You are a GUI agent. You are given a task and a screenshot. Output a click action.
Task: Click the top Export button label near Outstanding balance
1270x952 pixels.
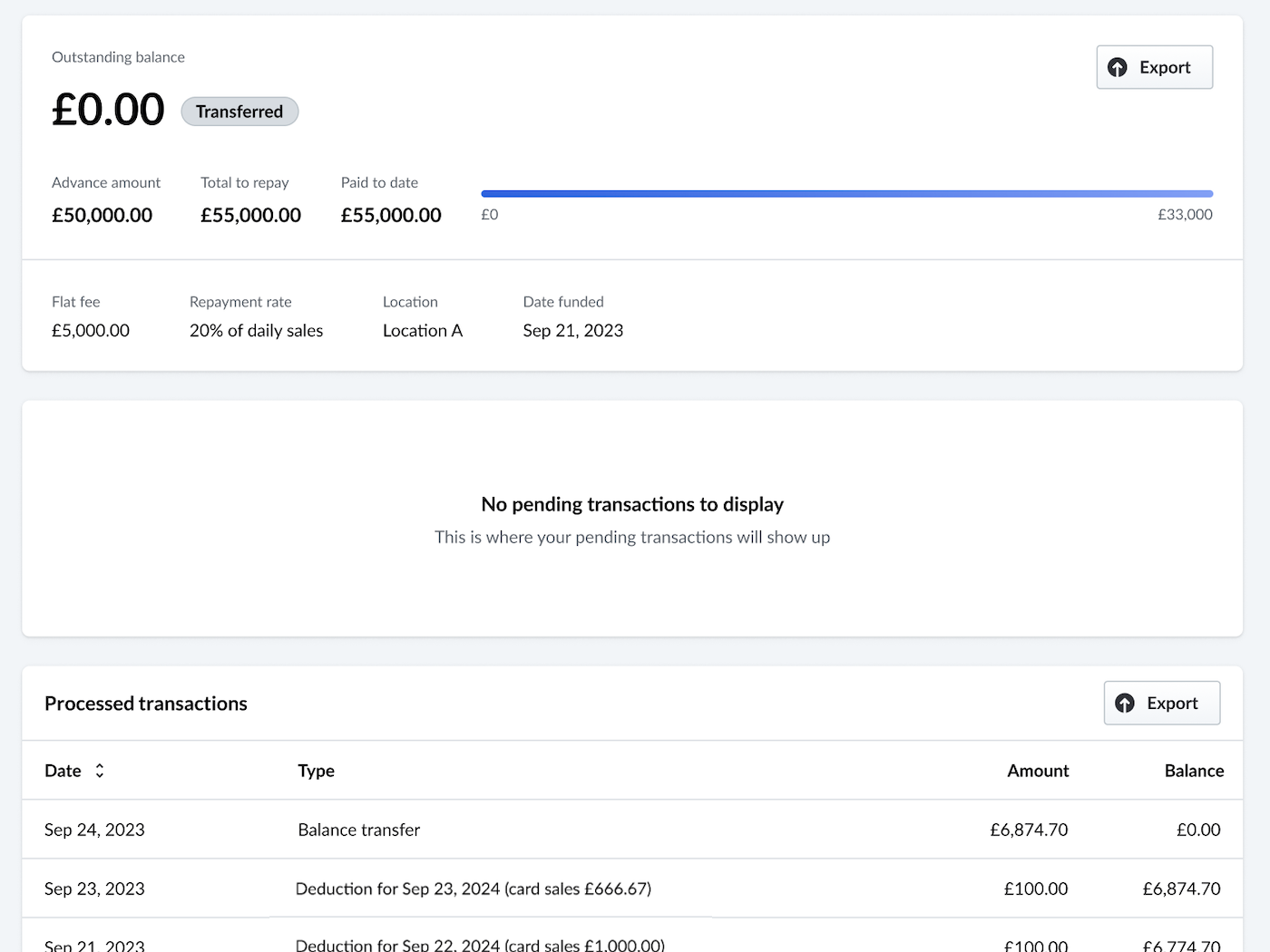[x=1165, y=68]
